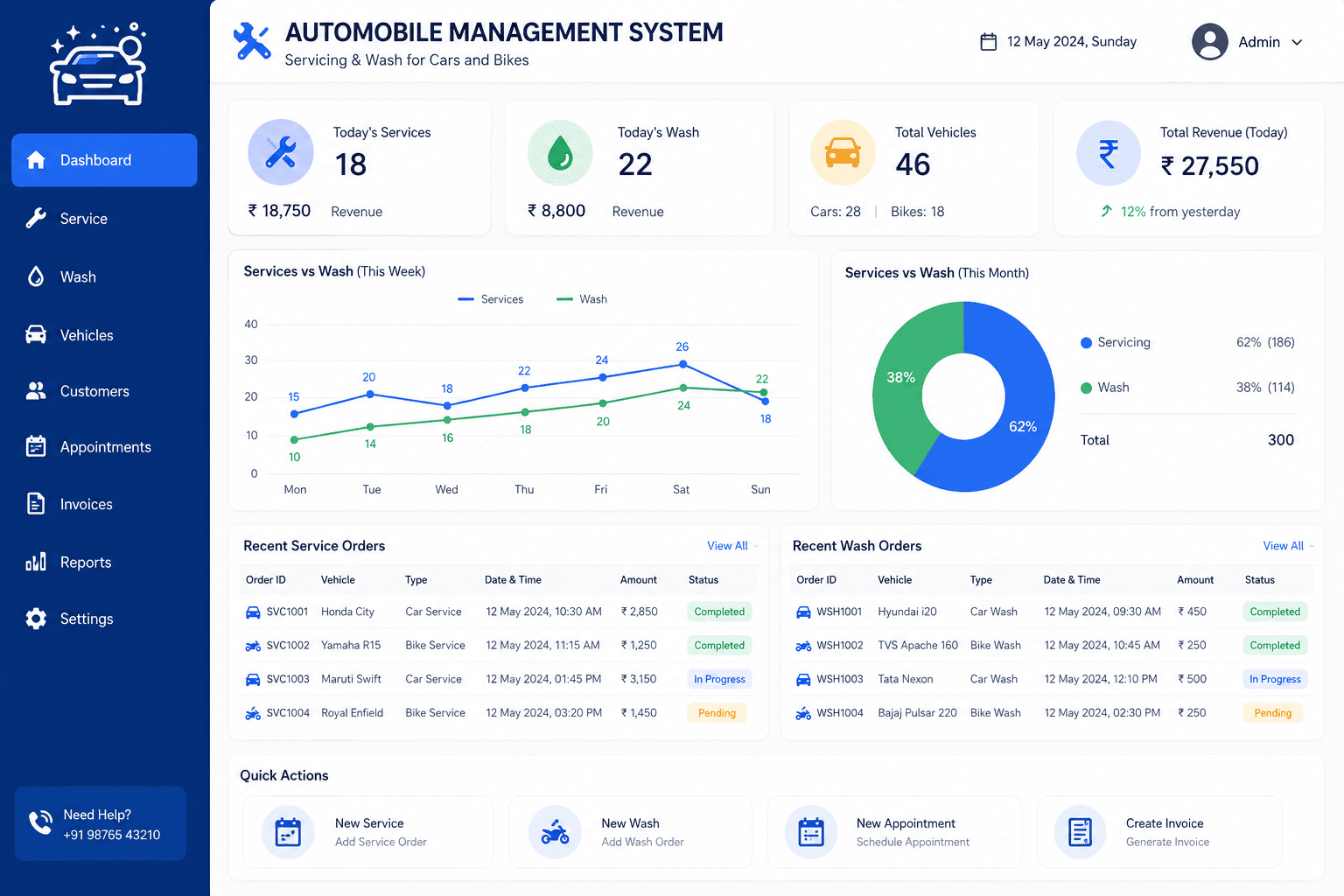
Task: Open the Appointments menu item
Action: coord(104,447)
